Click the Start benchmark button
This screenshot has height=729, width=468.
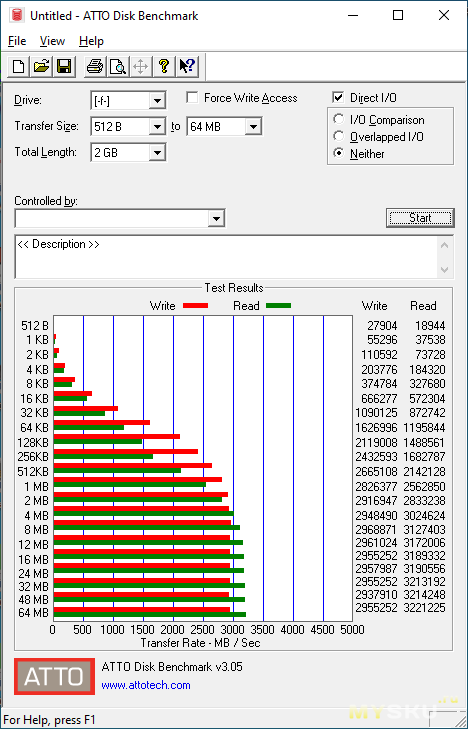coord(420,218)
